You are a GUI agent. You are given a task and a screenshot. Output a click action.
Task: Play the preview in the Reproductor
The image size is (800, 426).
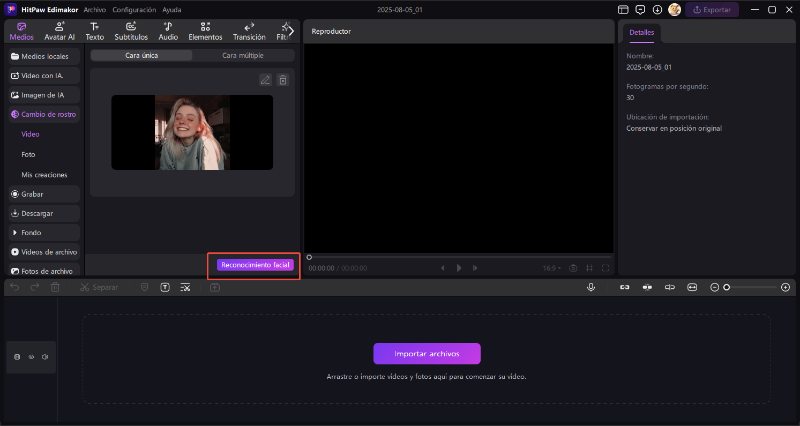pos(459,268)
